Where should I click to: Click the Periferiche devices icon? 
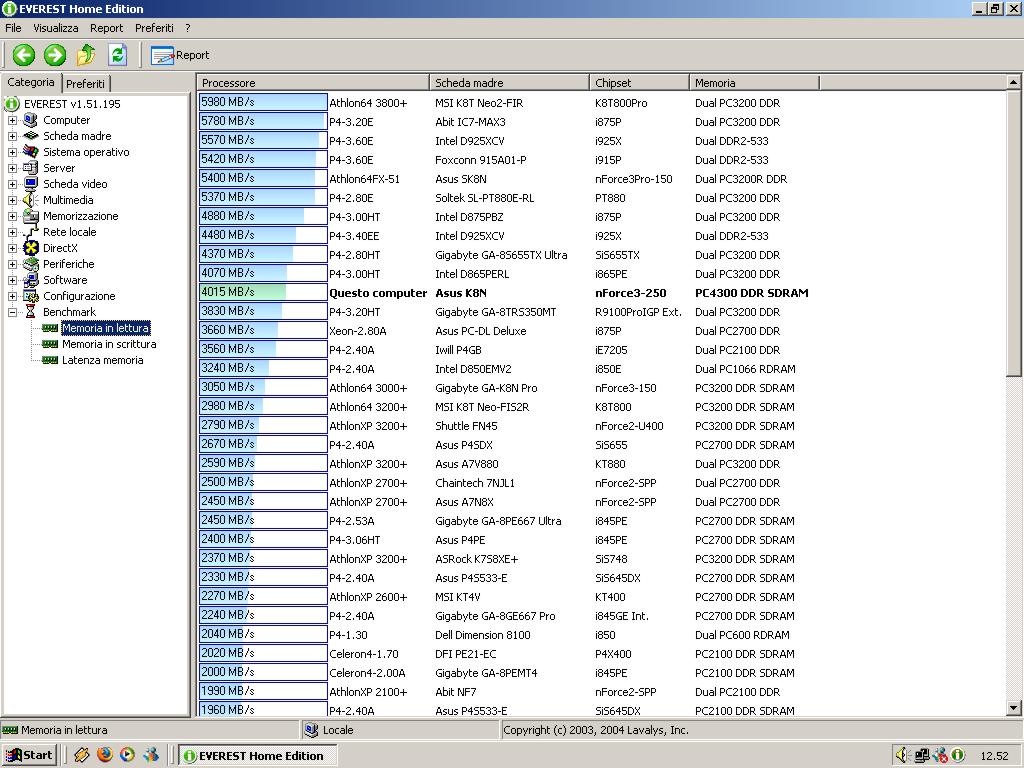click(31, 264)
